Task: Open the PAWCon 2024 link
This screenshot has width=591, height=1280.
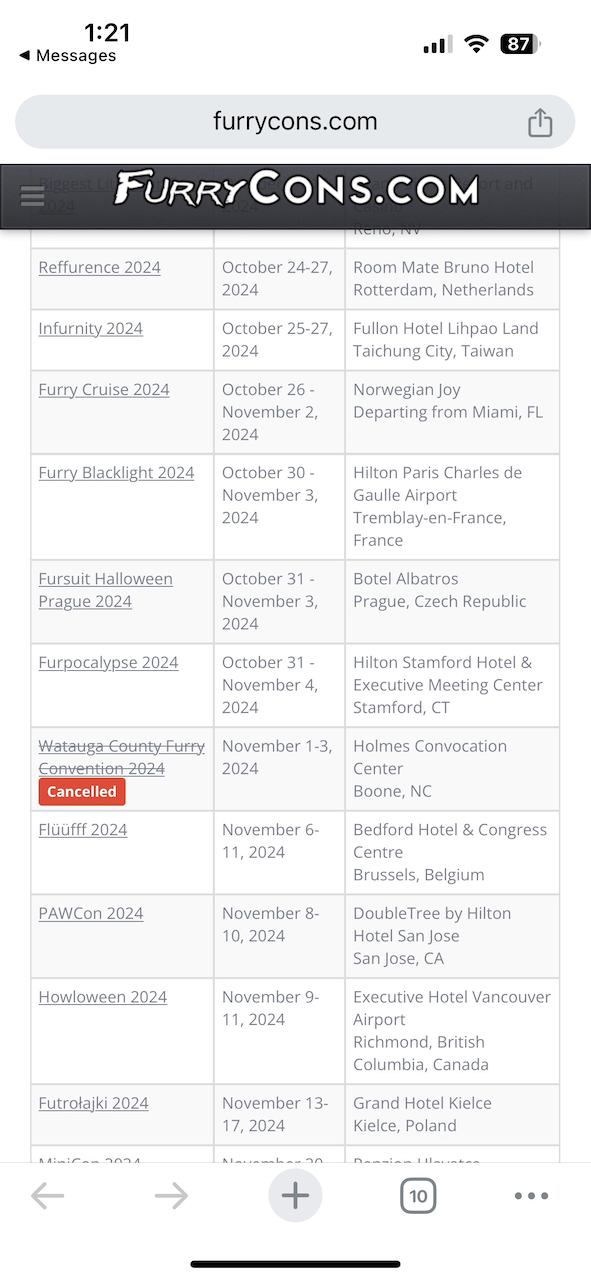Action: pyautogui.click(x=91, y=914)
